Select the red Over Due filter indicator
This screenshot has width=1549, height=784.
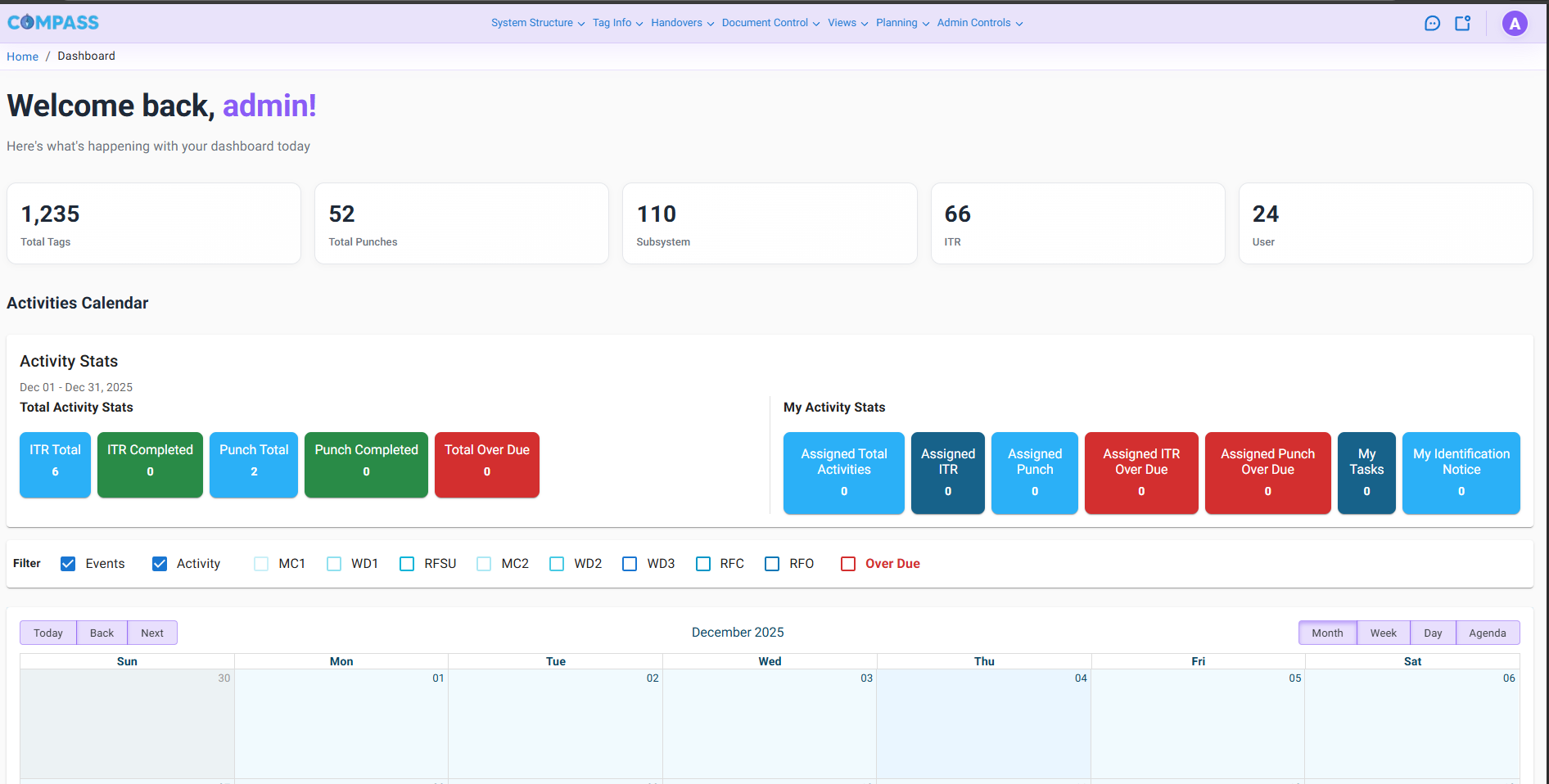848,563
